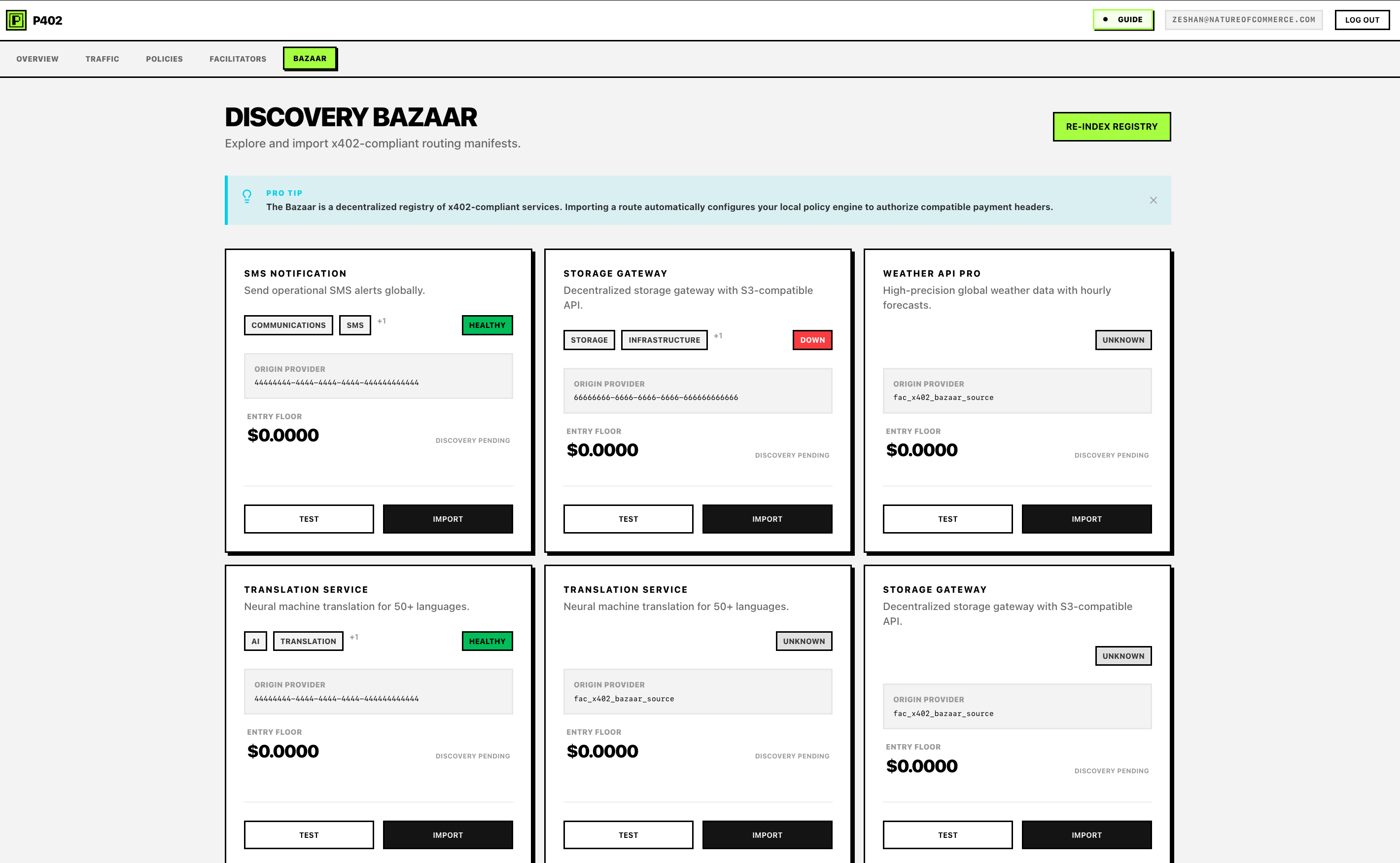Click the DOWN status badge on Storage Gateway

tap(812, 340)
